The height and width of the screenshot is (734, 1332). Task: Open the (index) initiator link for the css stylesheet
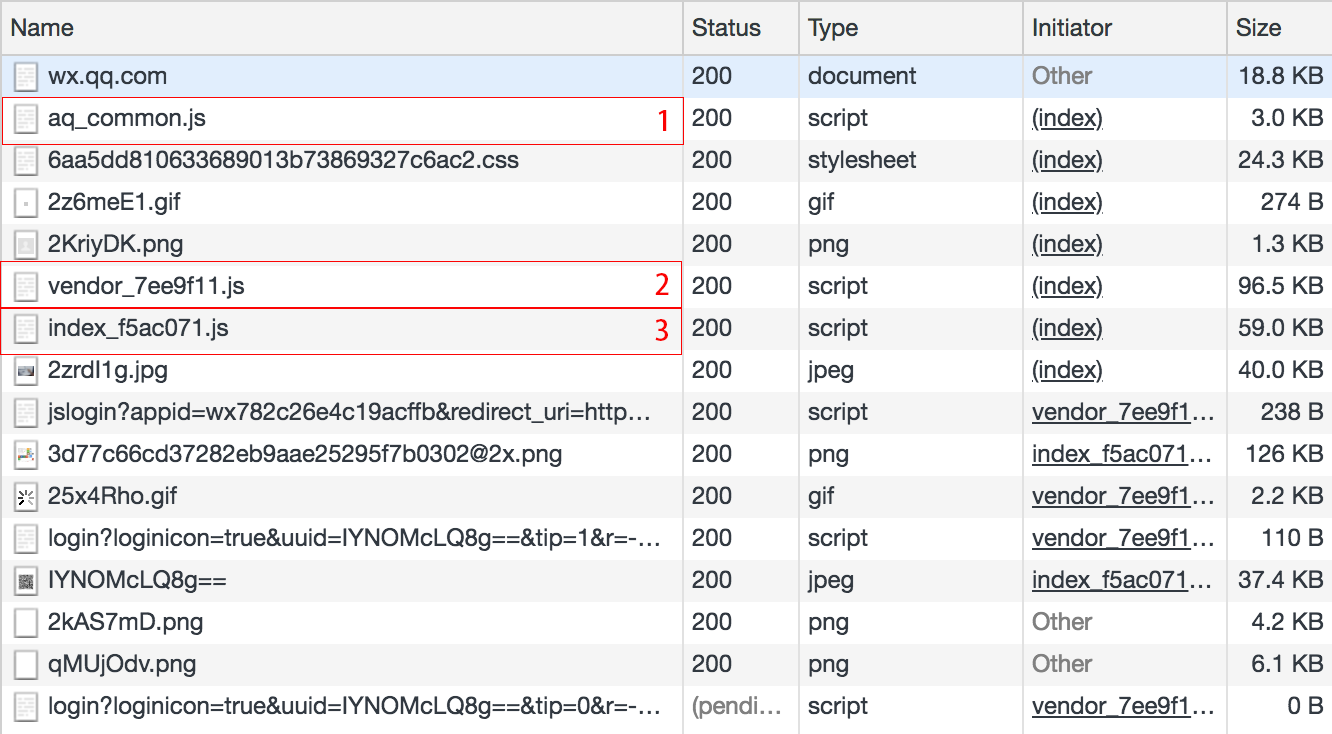1067,161
